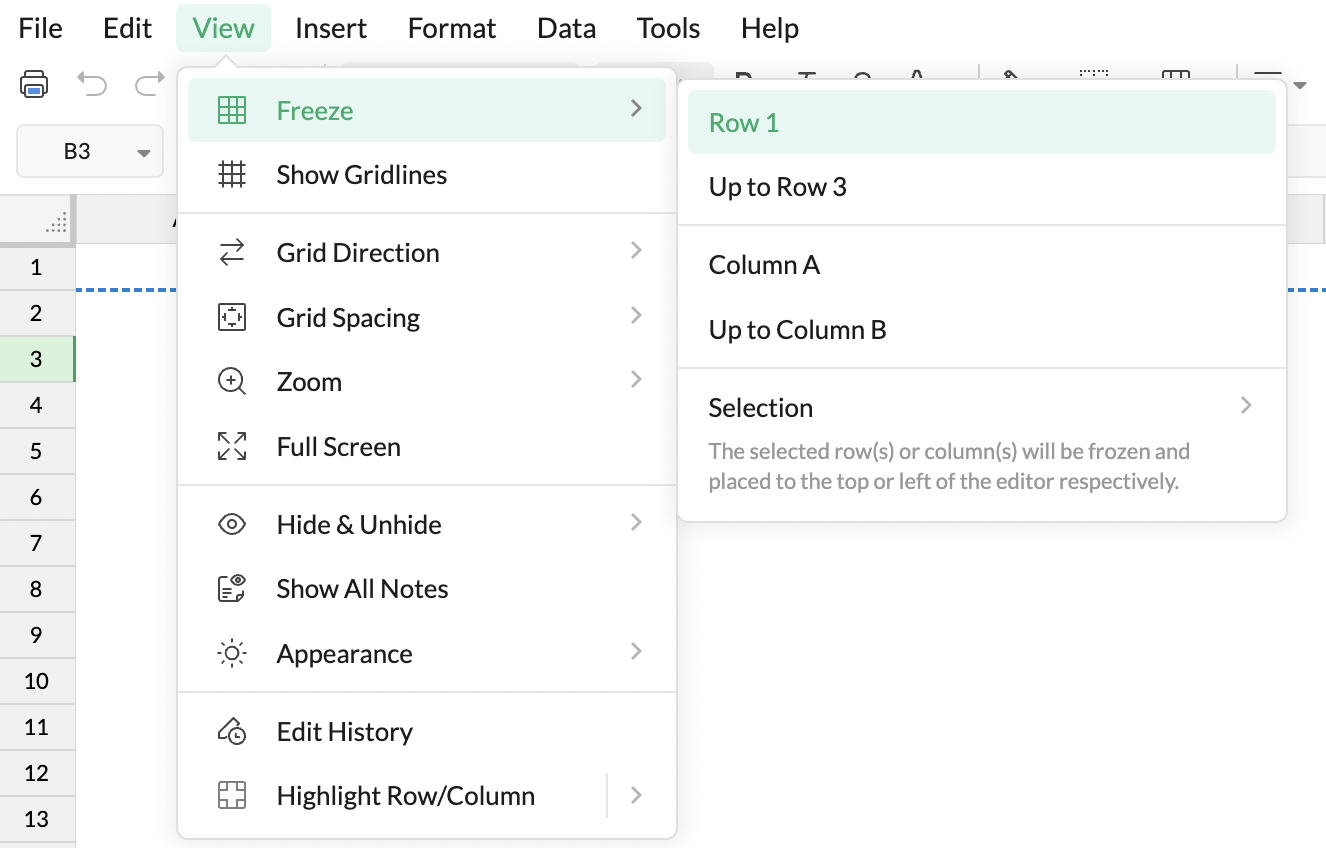Open the Edit menu
This screenshot has width=1326, height=848.
point(127,28)
